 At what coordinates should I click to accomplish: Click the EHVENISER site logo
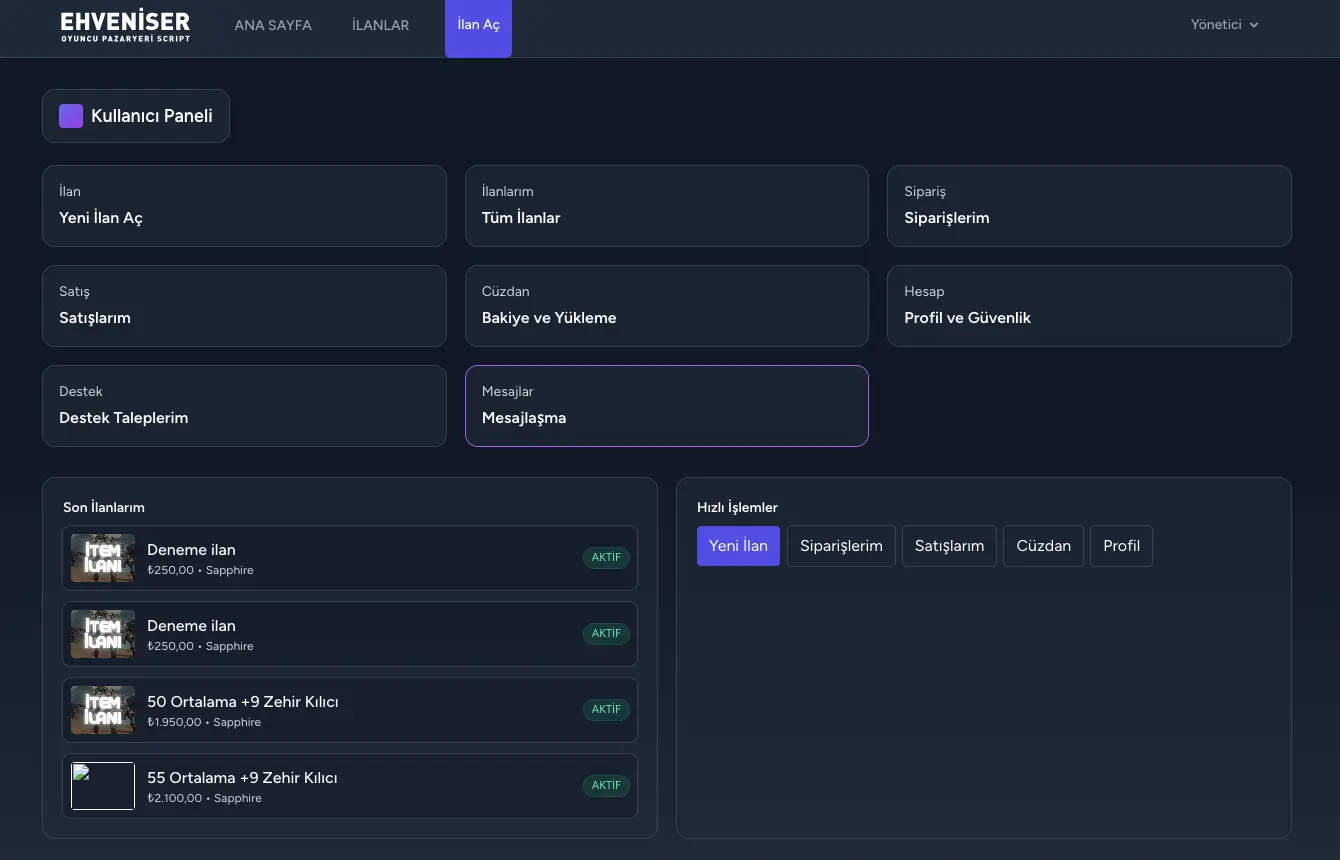point(125,27)
